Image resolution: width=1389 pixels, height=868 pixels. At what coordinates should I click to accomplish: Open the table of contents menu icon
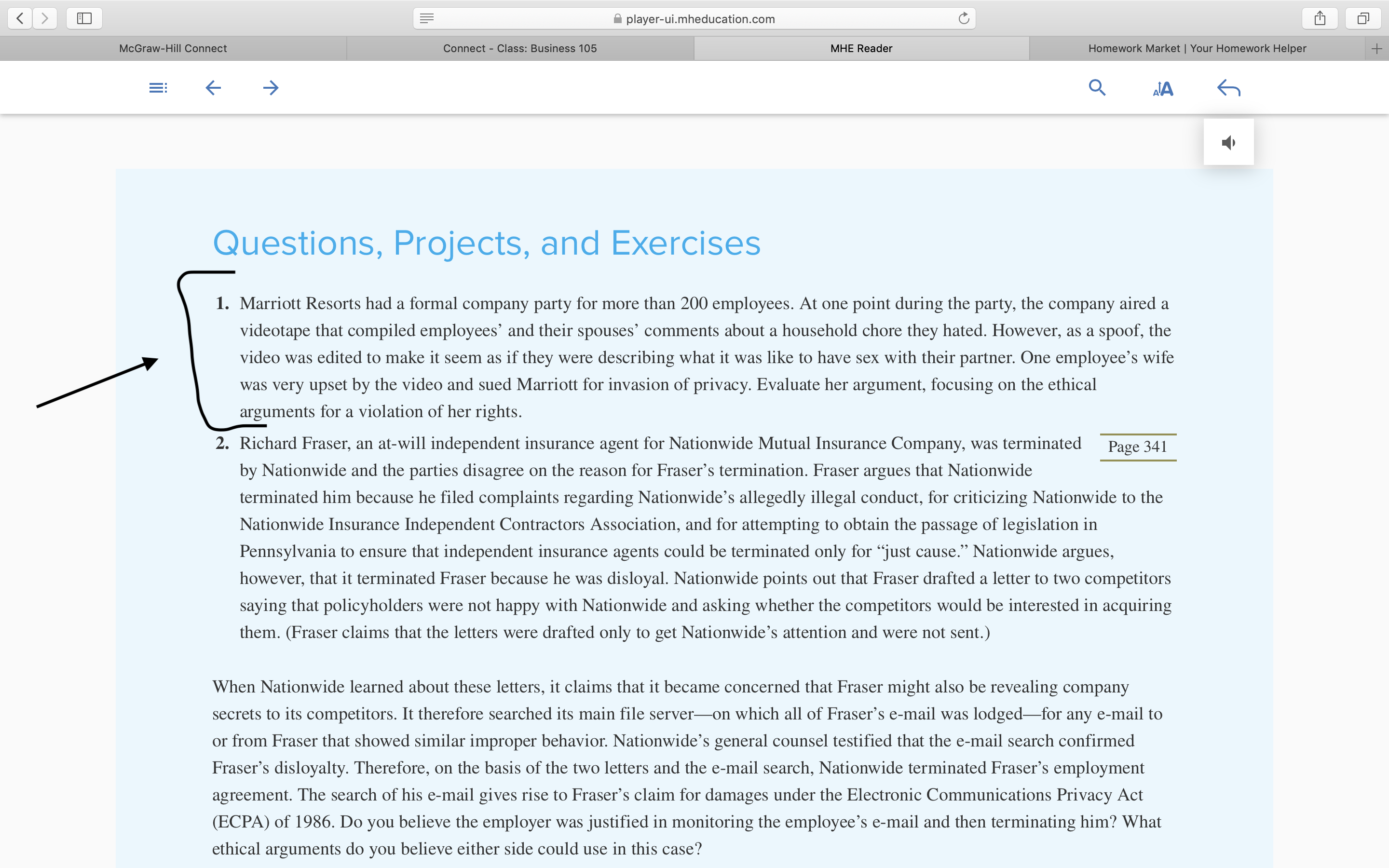point(158,88)
